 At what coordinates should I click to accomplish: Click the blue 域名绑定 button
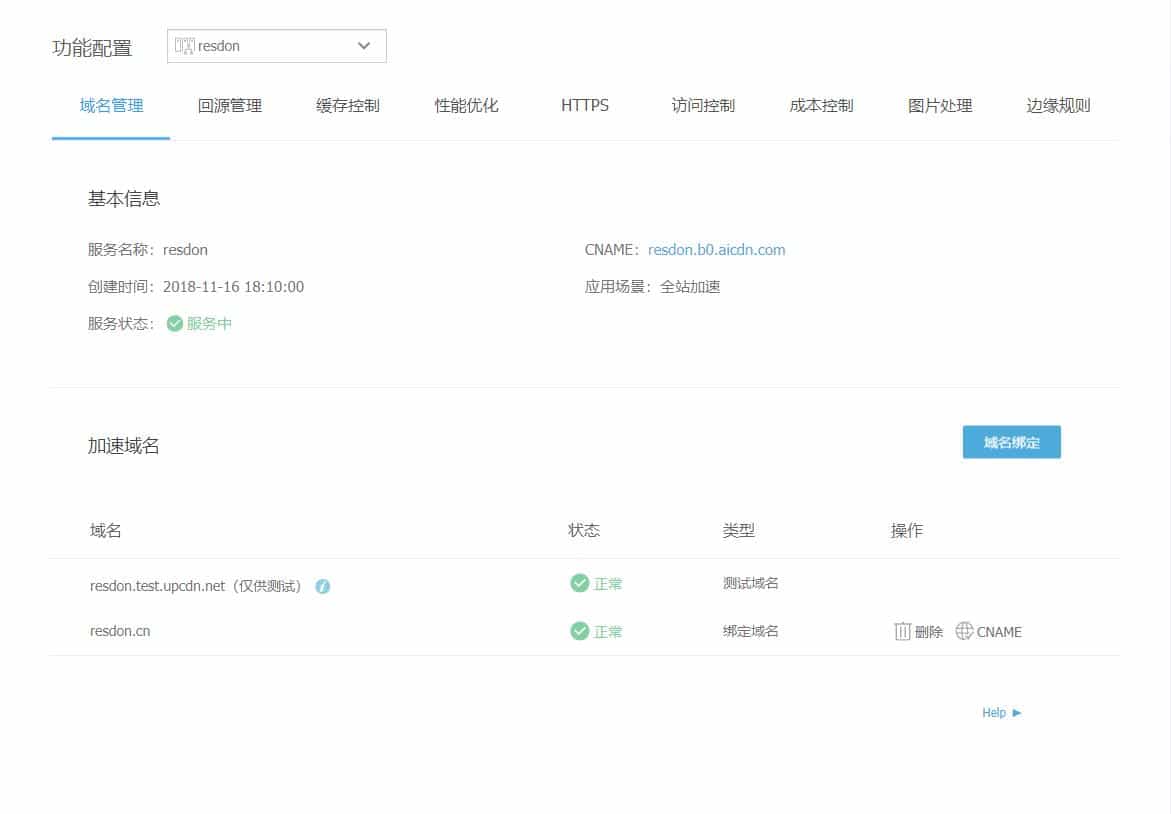[x=1011, y=441]
